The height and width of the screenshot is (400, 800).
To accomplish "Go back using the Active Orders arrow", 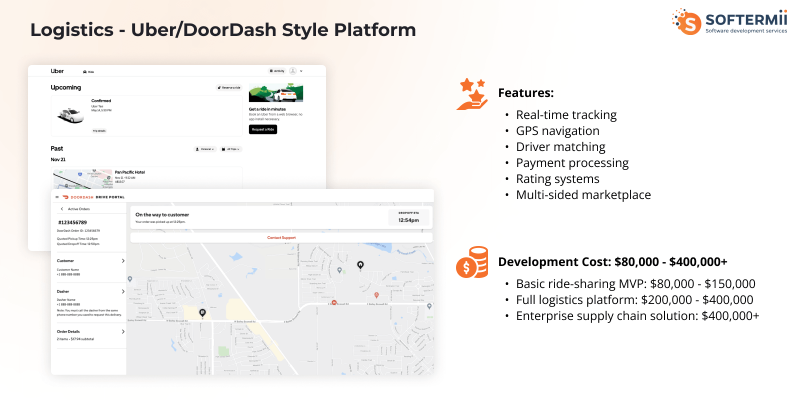I will pos(62,209).
